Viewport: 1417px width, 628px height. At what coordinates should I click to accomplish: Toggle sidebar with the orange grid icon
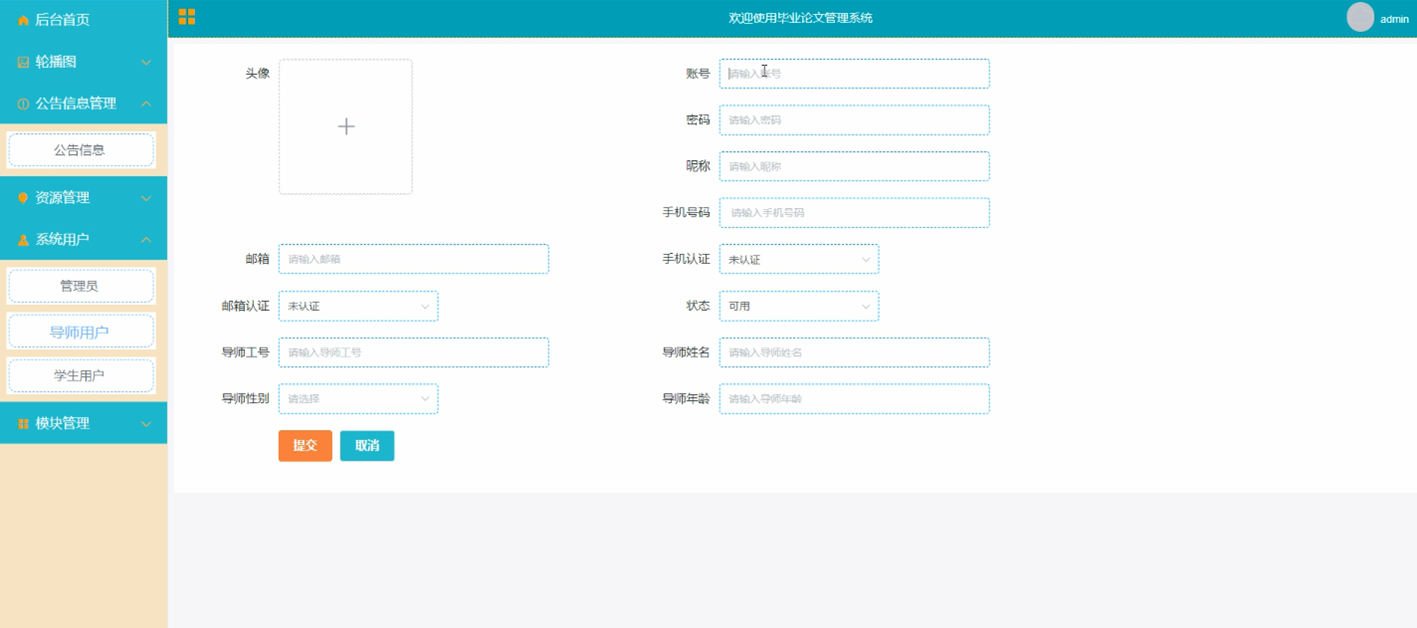[x=187, y=17]
